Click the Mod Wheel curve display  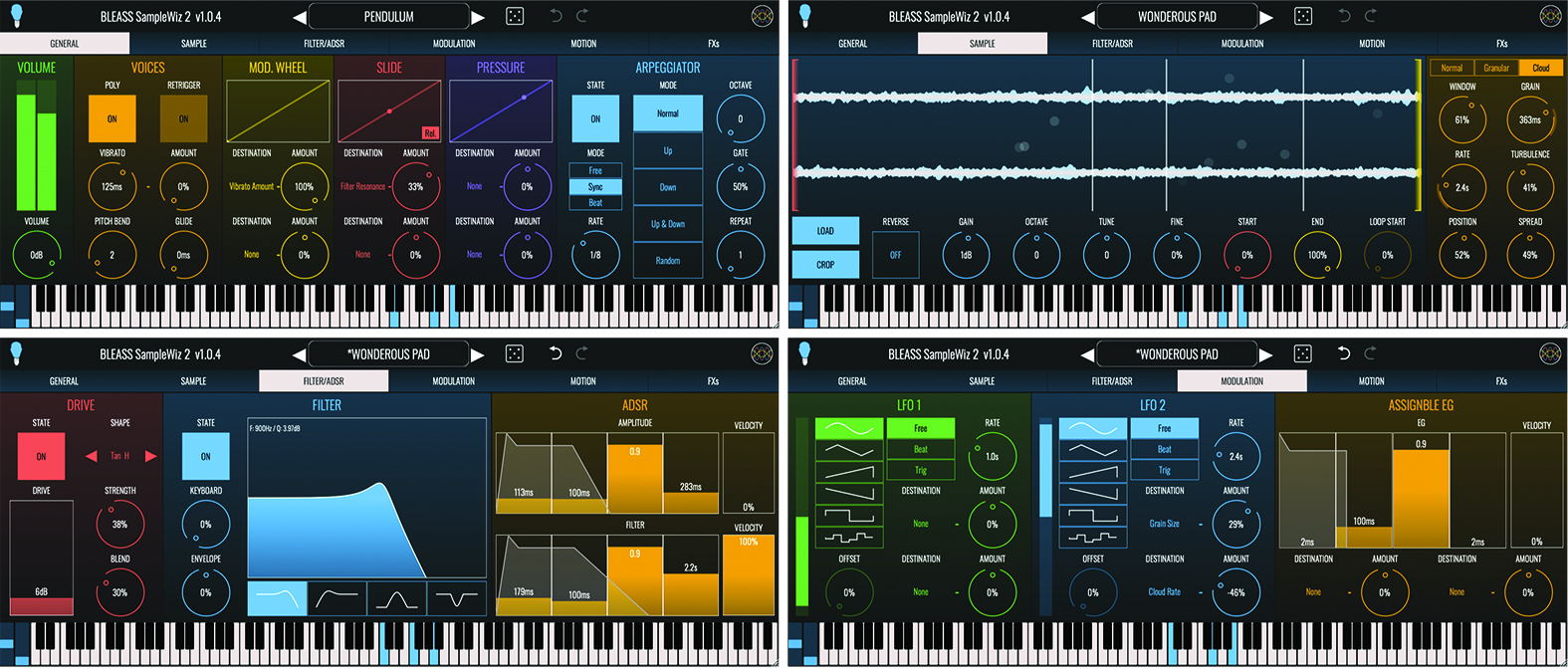click(x=278, y=112)
